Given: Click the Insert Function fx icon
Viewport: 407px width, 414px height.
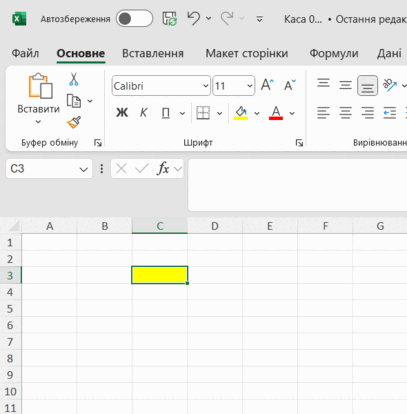Looking at the screenshot, I should [x=163, y=169].
